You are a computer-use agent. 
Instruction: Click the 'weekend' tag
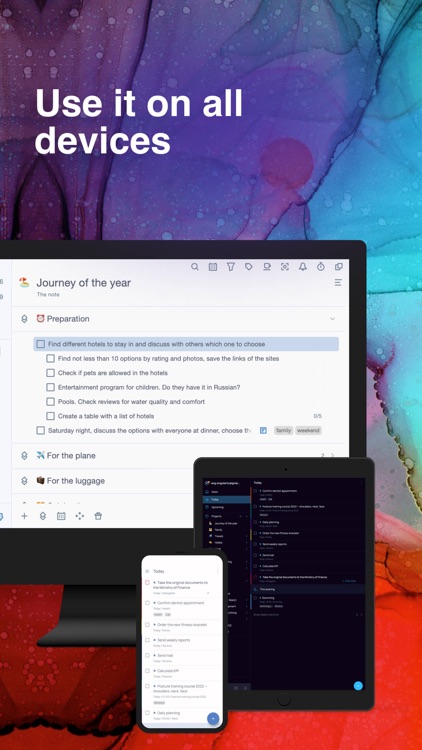tap(308, 430)
